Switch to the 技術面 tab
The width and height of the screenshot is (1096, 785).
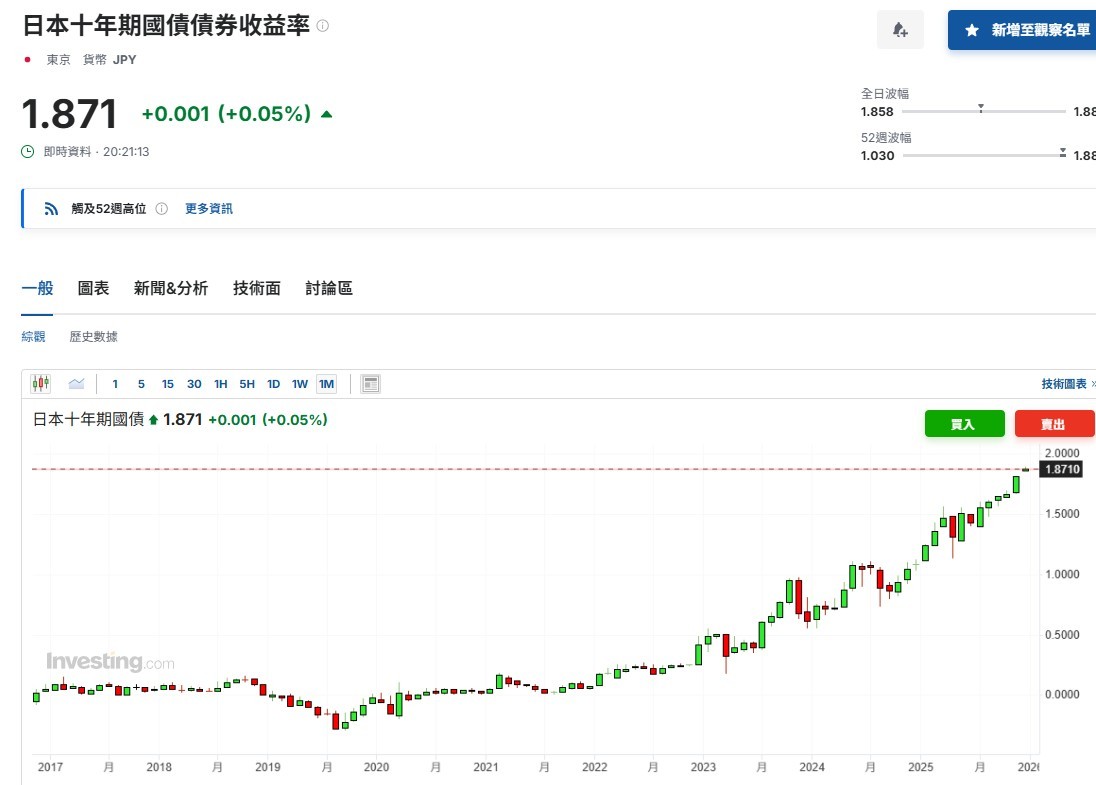point(256,288)
